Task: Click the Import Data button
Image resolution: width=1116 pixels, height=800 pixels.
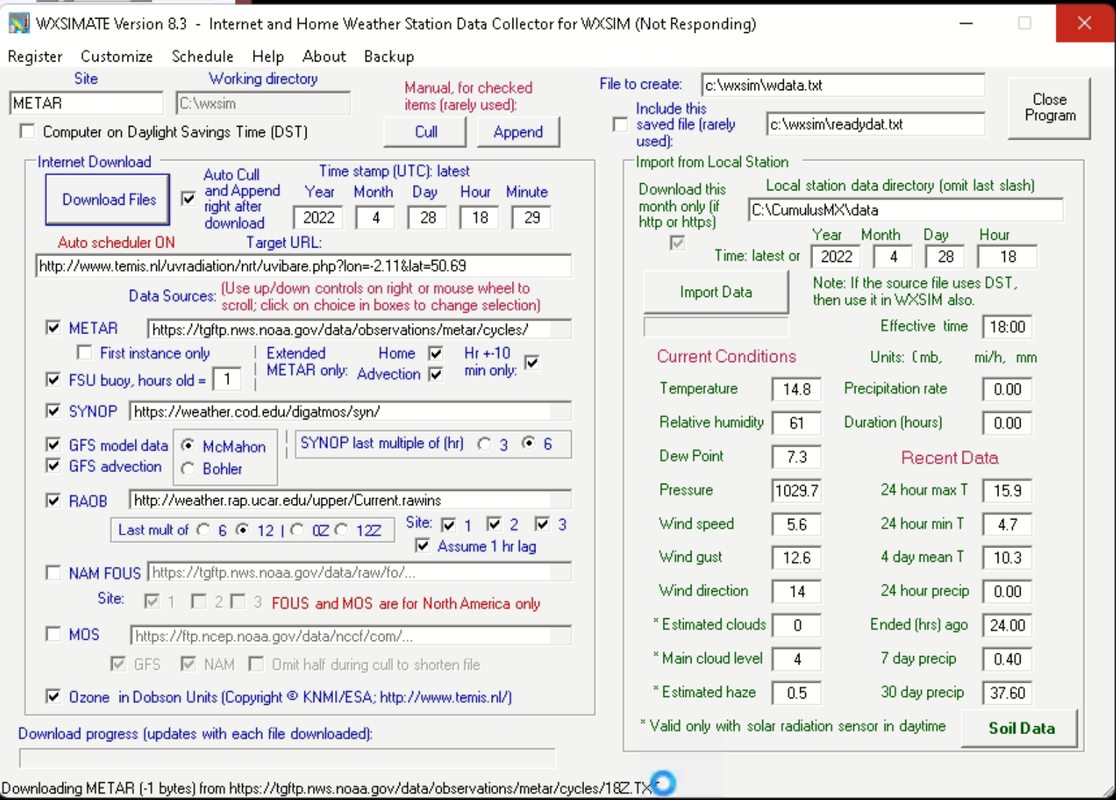Action: pos(716,292)
